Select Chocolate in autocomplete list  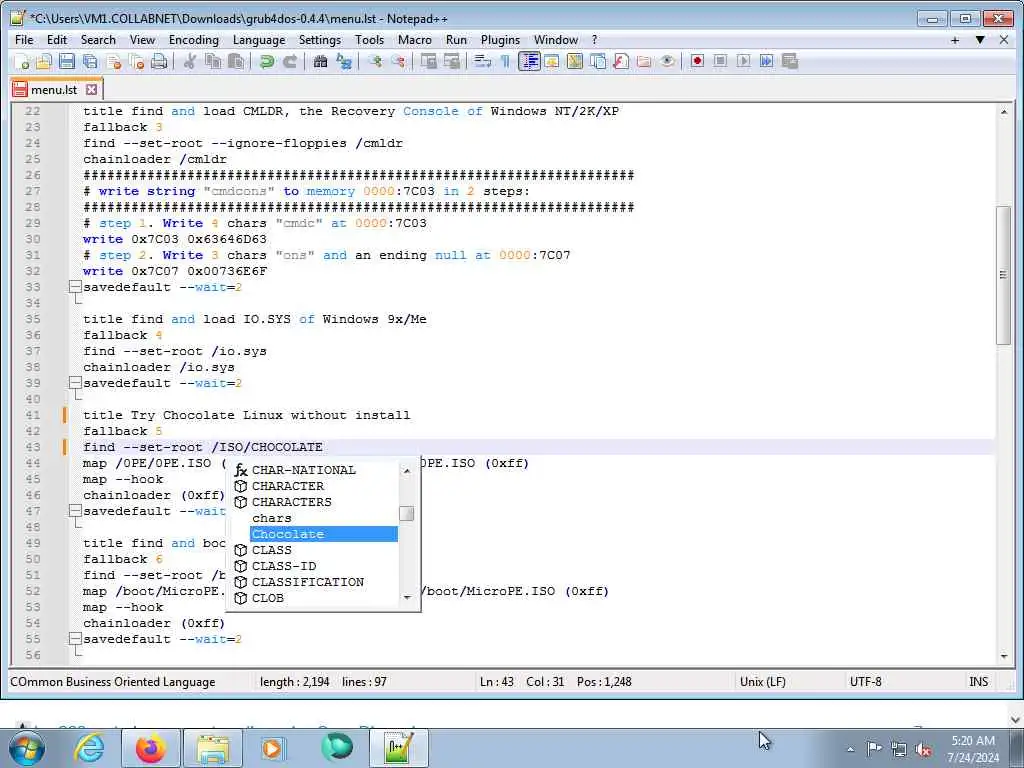tap(324, 534)
